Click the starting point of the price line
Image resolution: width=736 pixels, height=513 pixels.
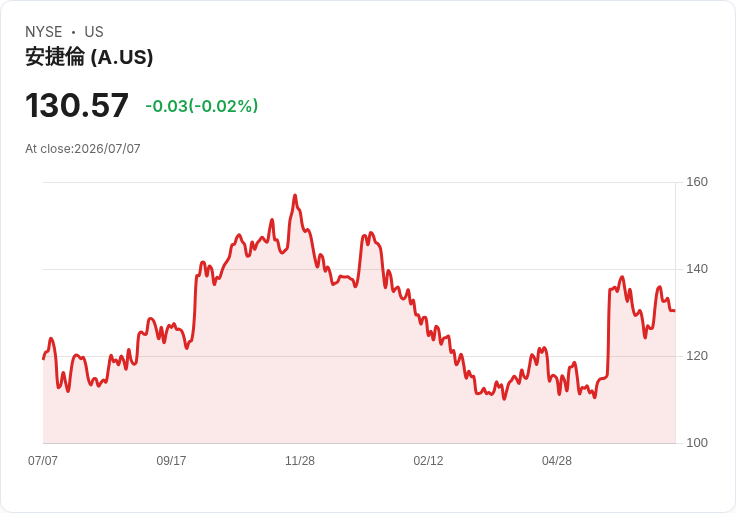pyautogui.click(x=43, y=359)
